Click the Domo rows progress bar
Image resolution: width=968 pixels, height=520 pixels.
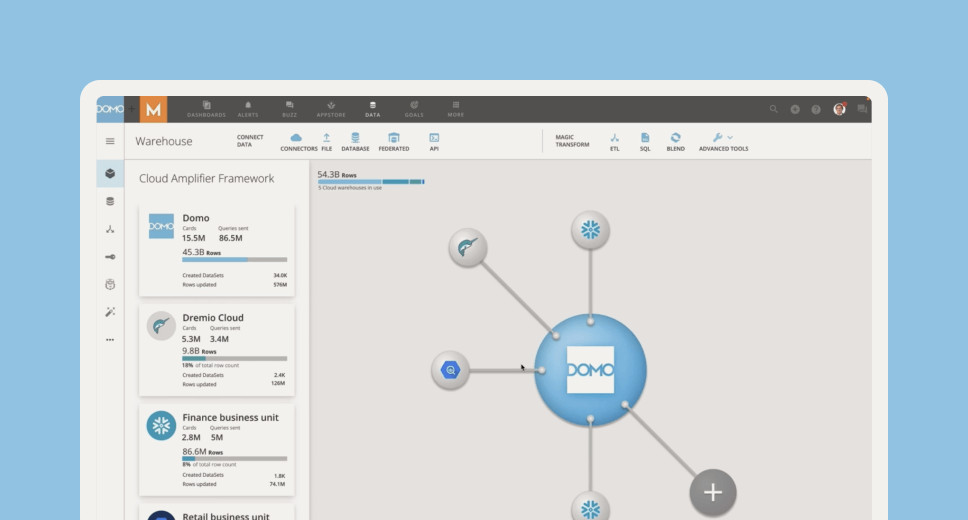tap(234, 260)
